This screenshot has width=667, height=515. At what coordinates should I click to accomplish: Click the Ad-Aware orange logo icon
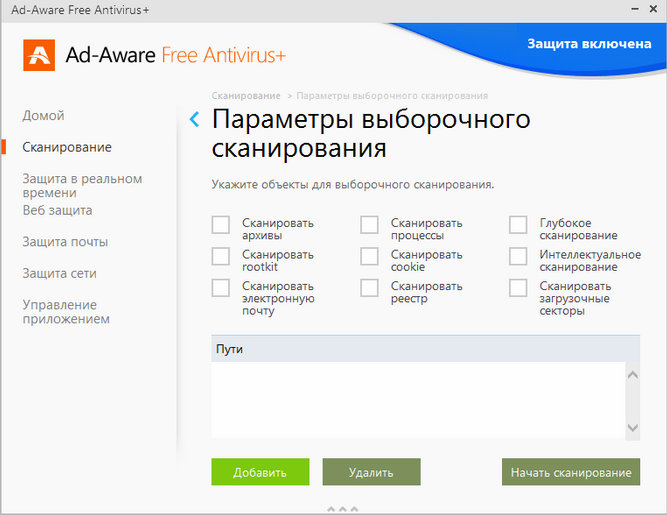39,55
